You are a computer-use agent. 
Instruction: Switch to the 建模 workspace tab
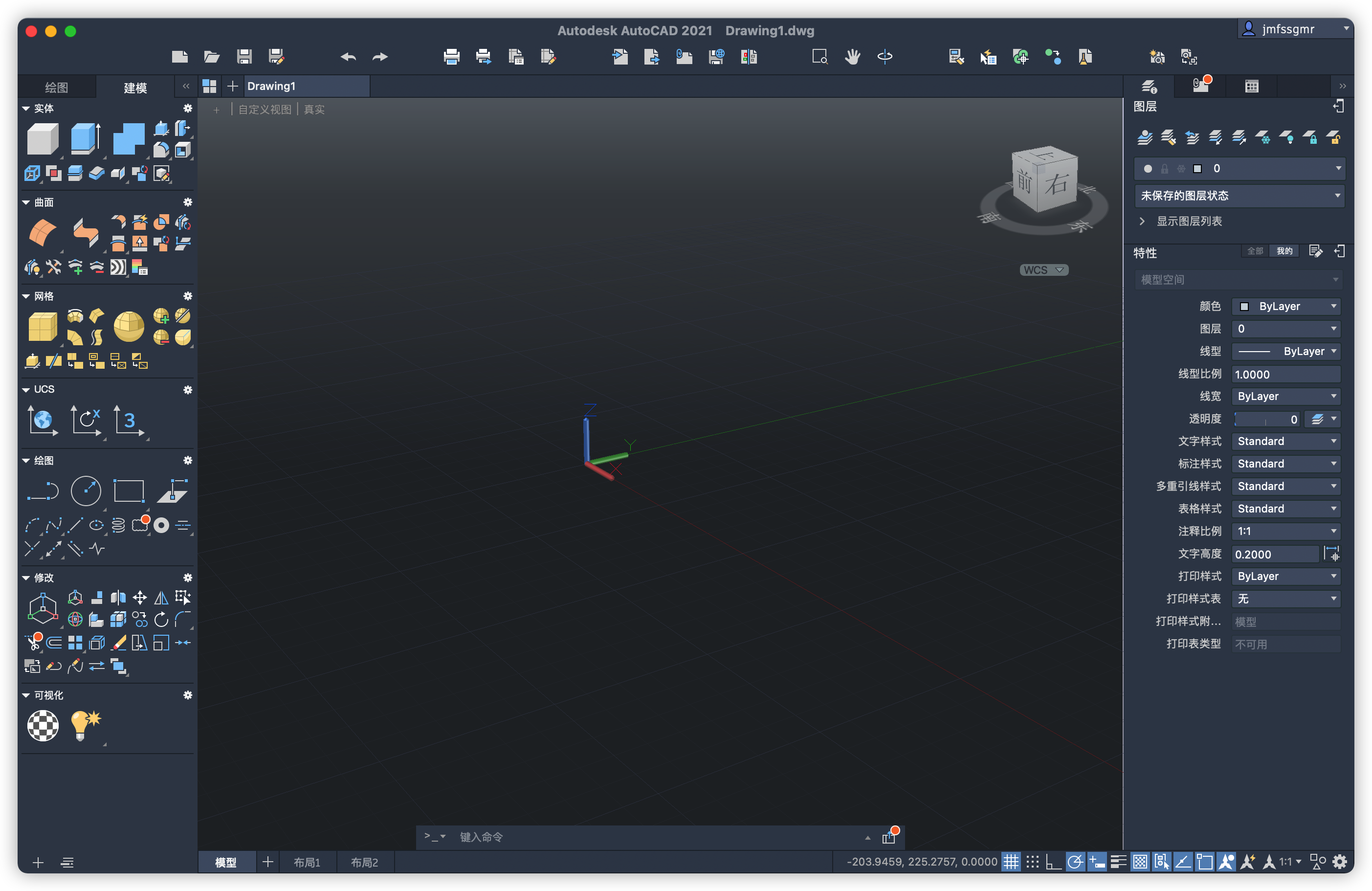[x=135, y=87]
